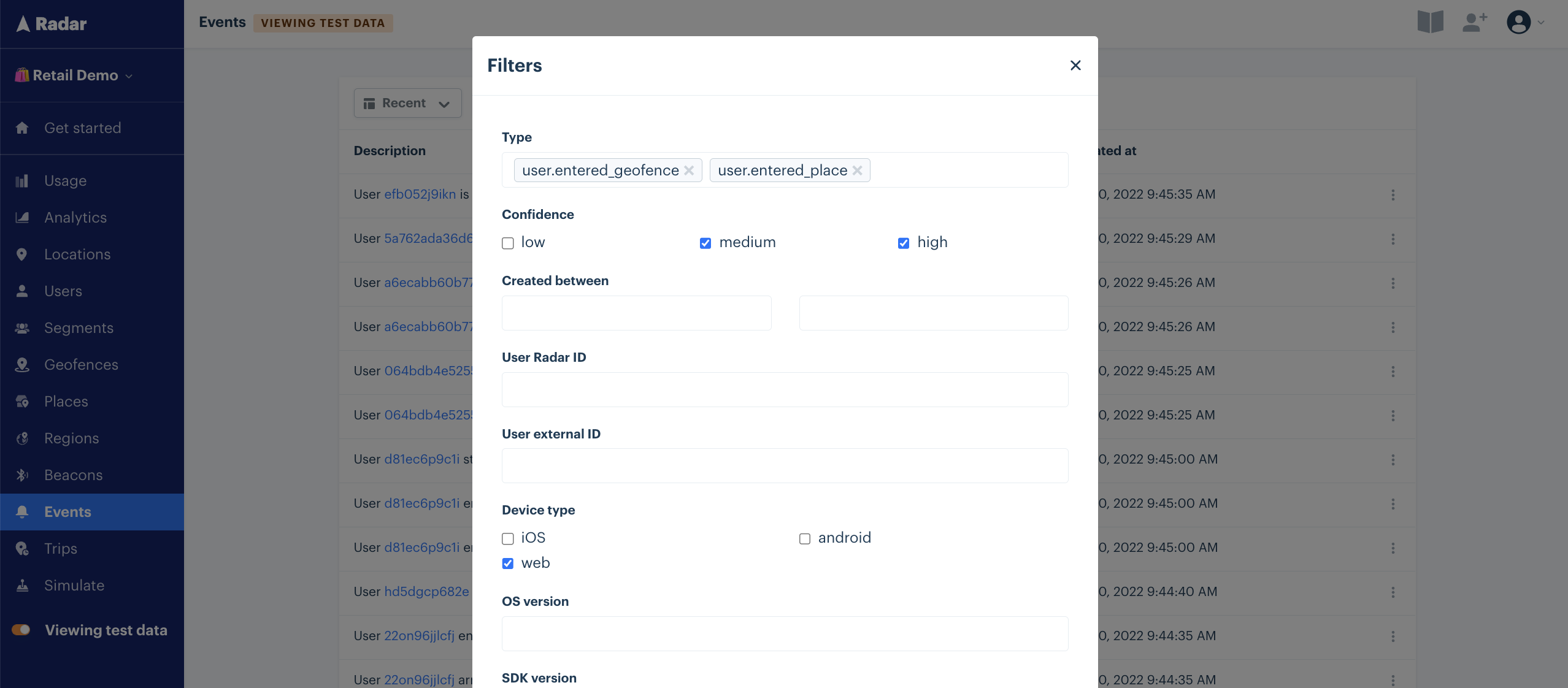
Task: Click the User Radar ID input field
Action: point(785,389)
